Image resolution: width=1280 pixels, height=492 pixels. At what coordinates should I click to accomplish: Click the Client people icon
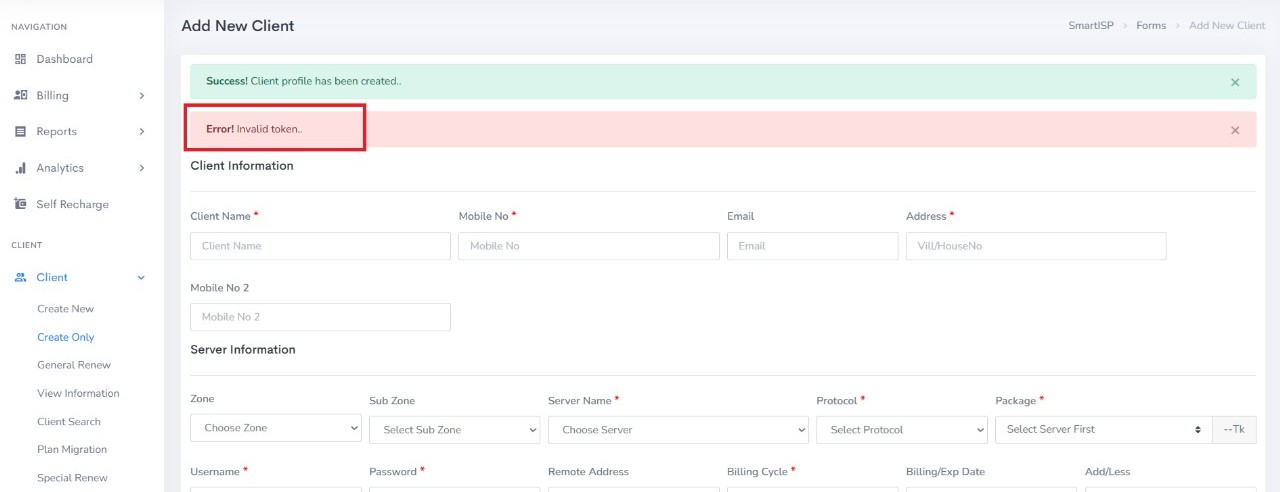(x=20, y=278)
